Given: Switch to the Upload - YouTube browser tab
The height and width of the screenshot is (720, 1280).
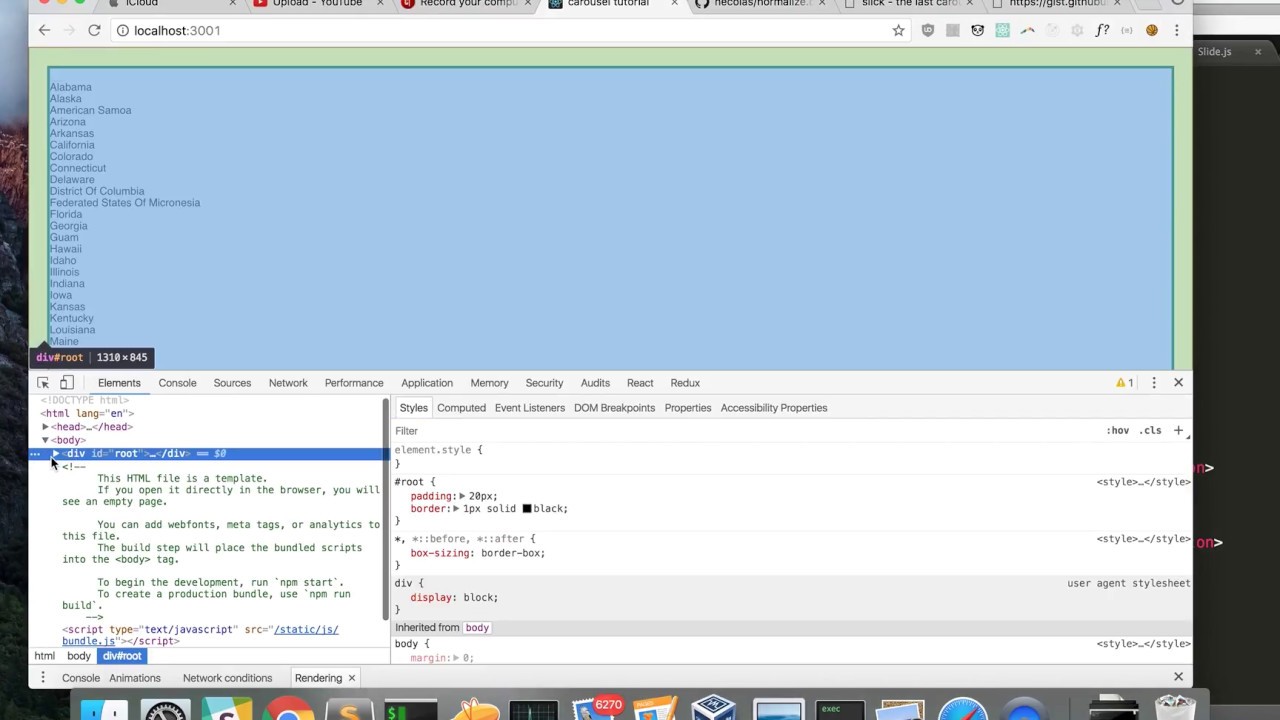Looking at the screenshot, I should click(x=316, y=4).
